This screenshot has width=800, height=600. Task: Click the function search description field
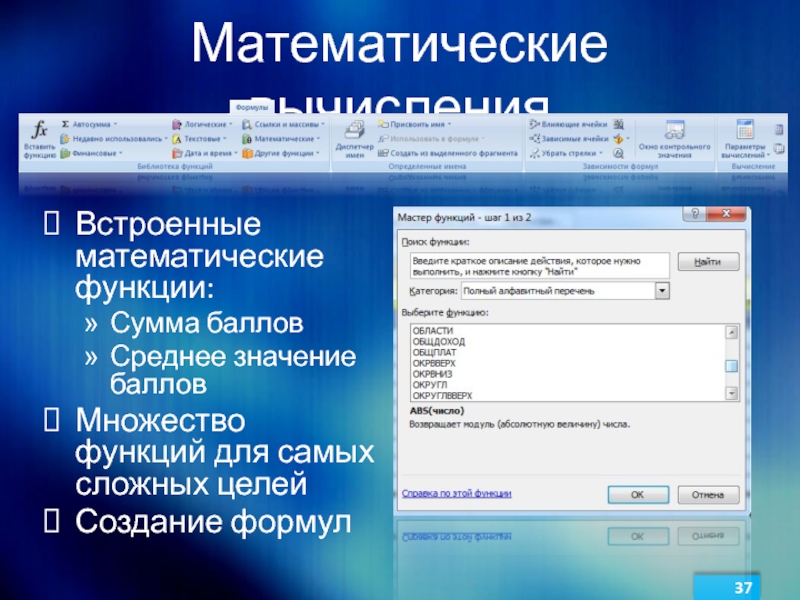click(540, 266)
